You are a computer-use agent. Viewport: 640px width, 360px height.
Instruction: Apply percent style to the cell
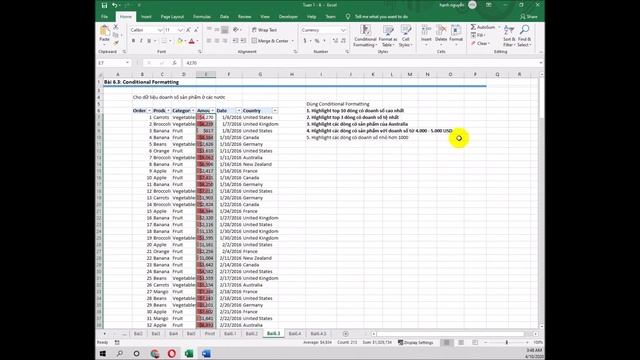pyautogui.click(x=317, y=41)
